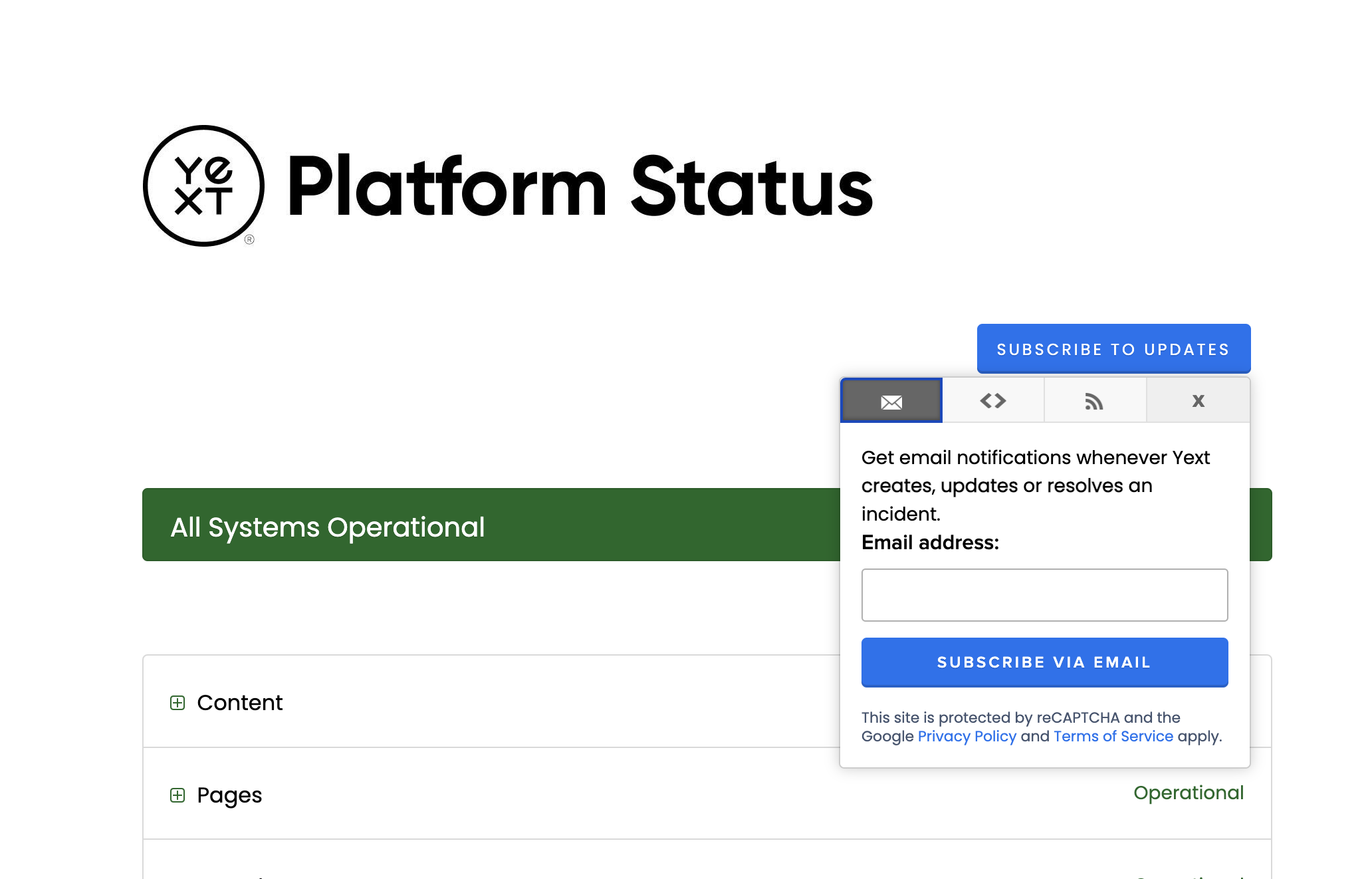The height and width of the screenshot is (879, 1372).
Task: Expand the Pages component group
Action: tap(177, 795)
